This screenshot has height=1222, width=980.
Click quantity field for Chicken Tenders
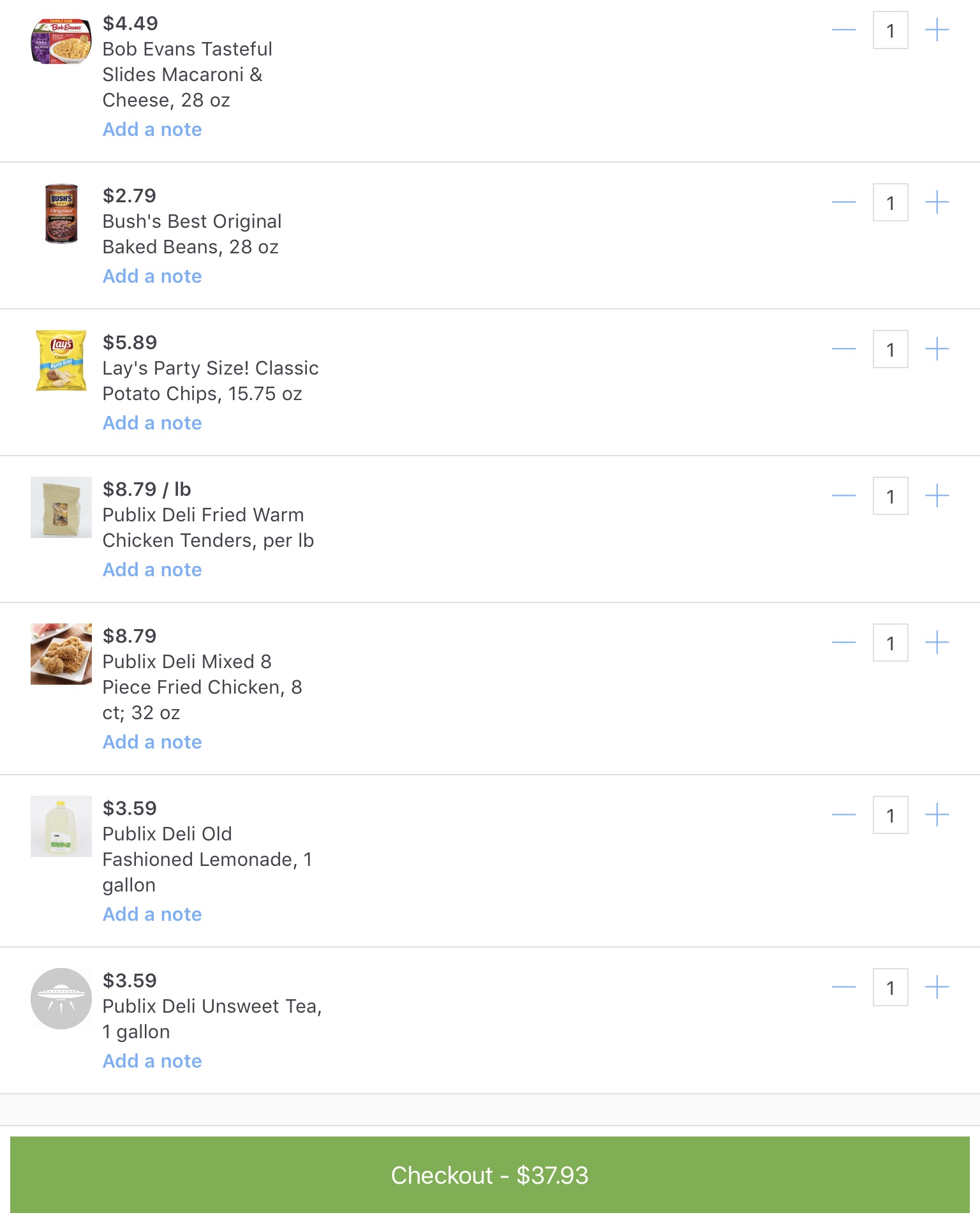890,496
